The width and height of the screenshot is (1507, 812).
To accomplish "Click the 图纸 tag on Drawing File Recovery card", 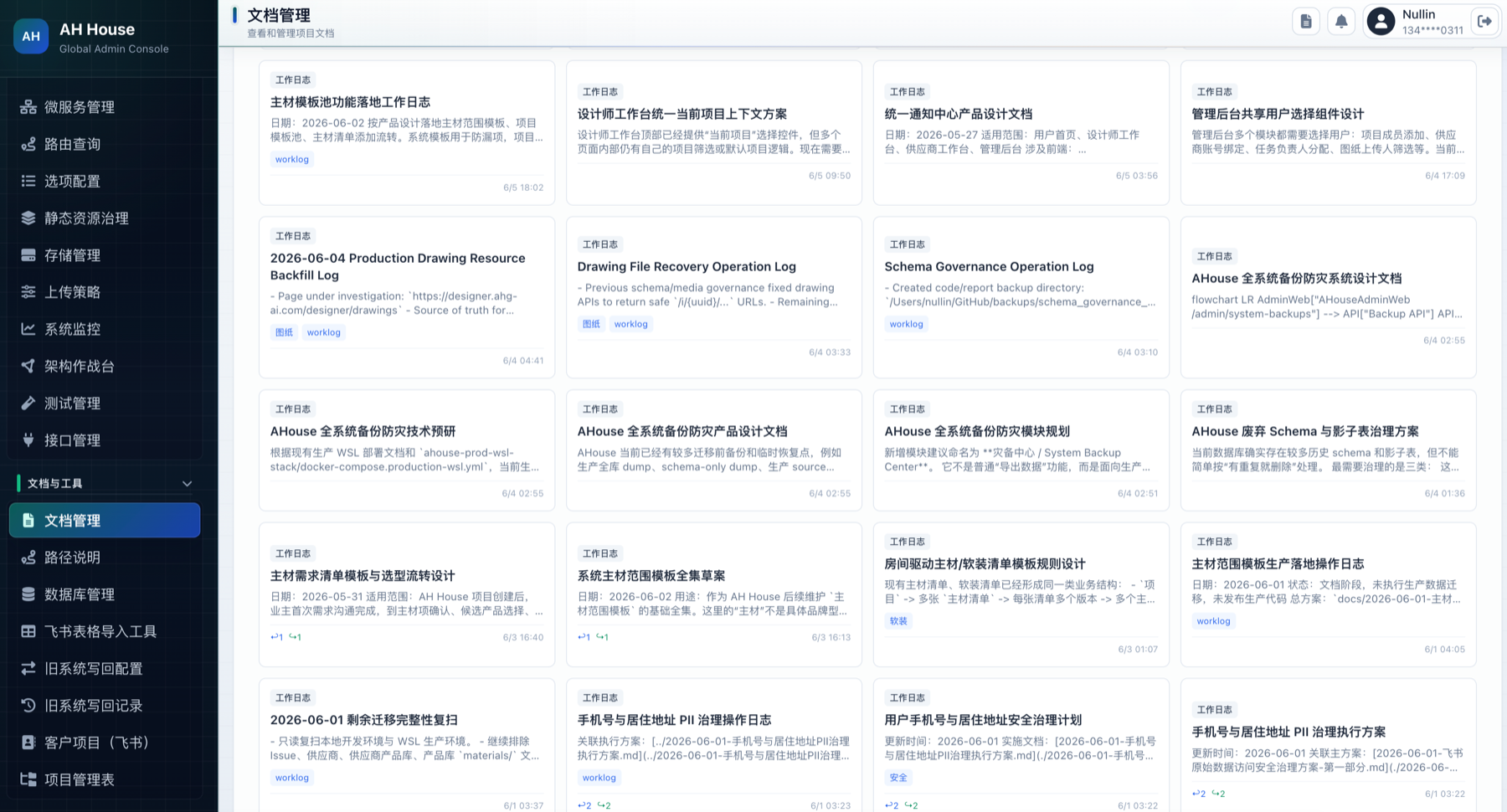I will (592, 324).
